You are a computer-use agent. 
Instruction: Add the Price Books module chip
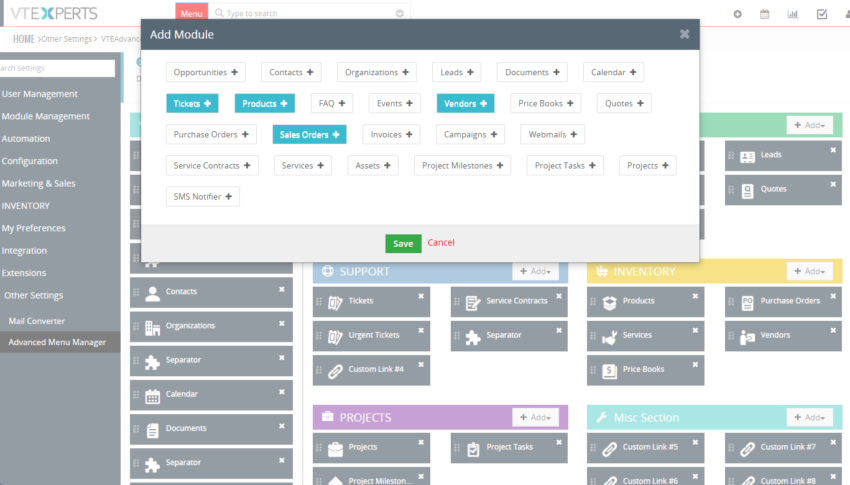click(x=545, y=104)
